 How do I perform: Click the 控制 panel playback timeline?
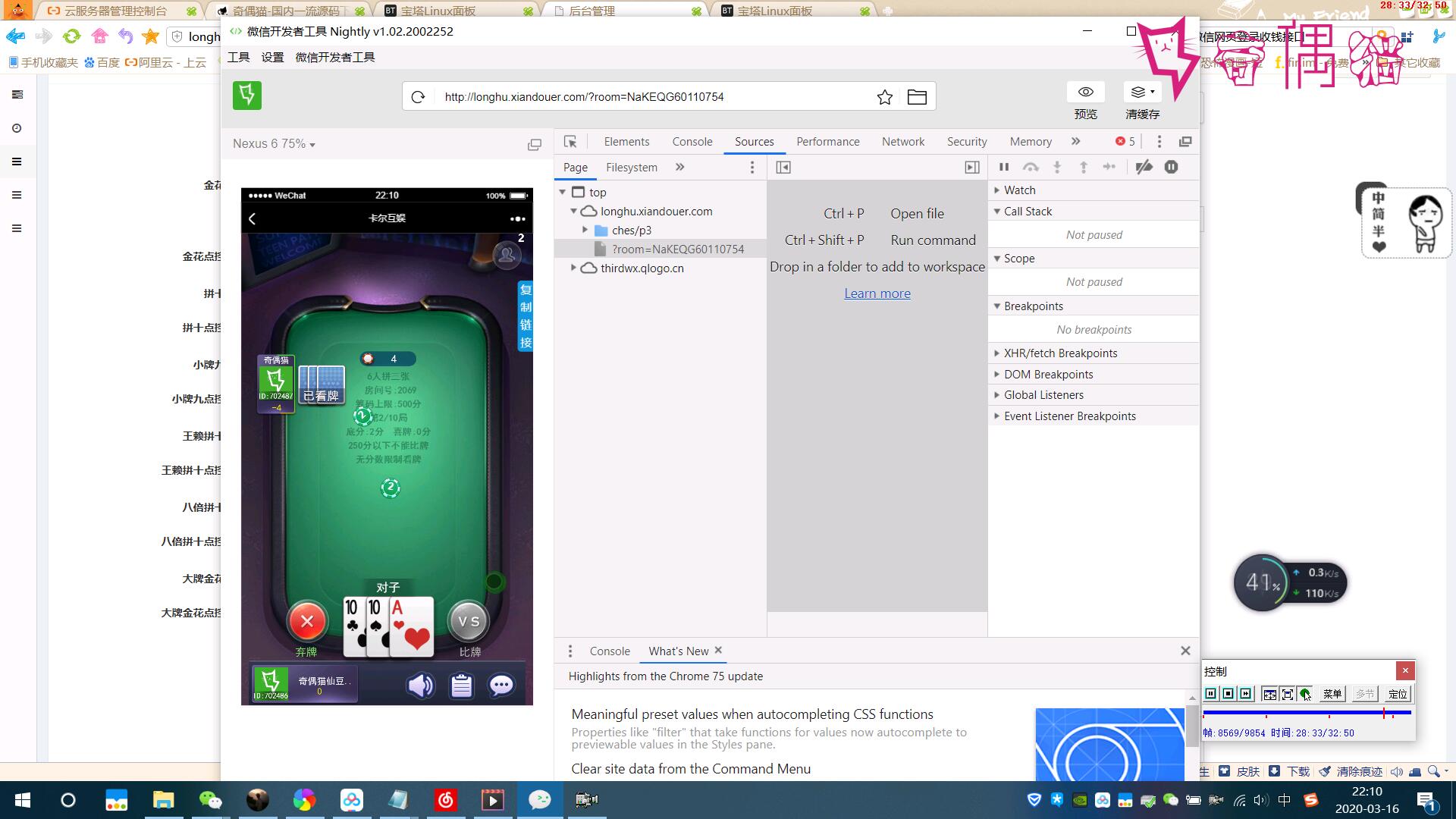point(1307,713)
